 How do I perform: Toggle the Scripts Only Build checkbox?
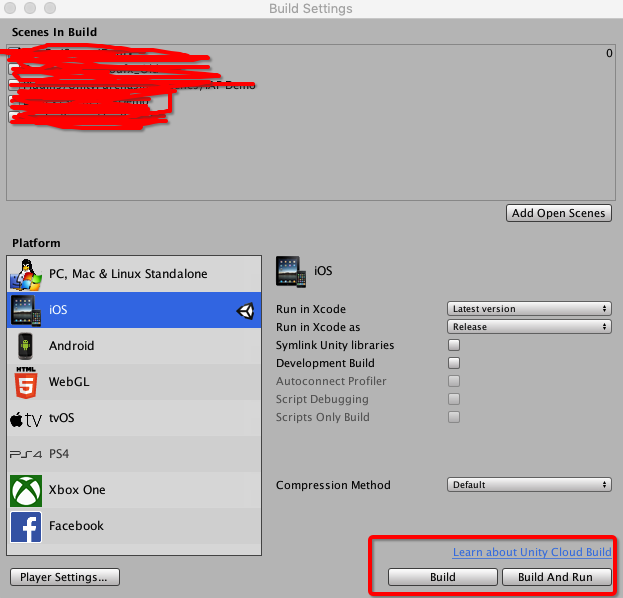454,417
